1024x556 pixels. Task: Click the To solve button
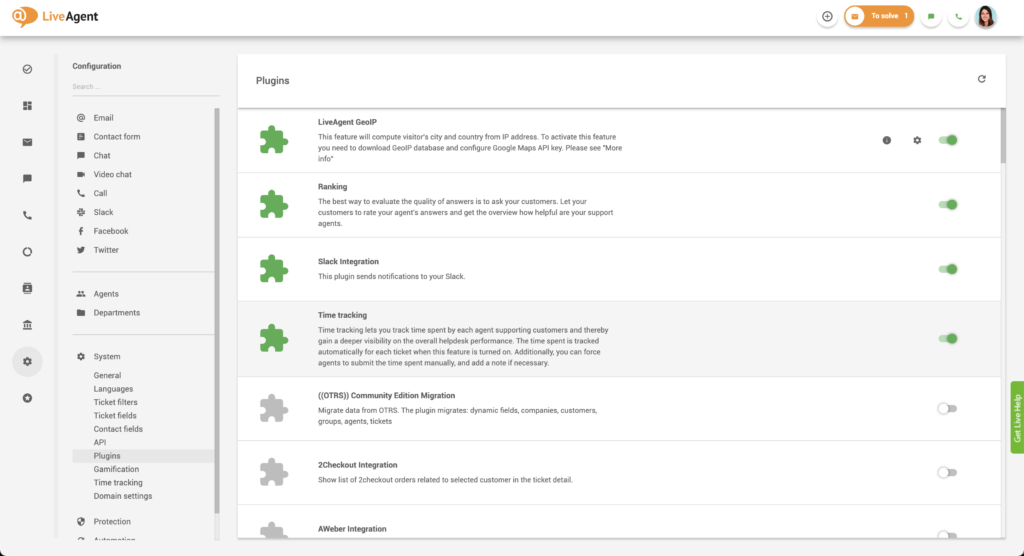tap(879, 16)
